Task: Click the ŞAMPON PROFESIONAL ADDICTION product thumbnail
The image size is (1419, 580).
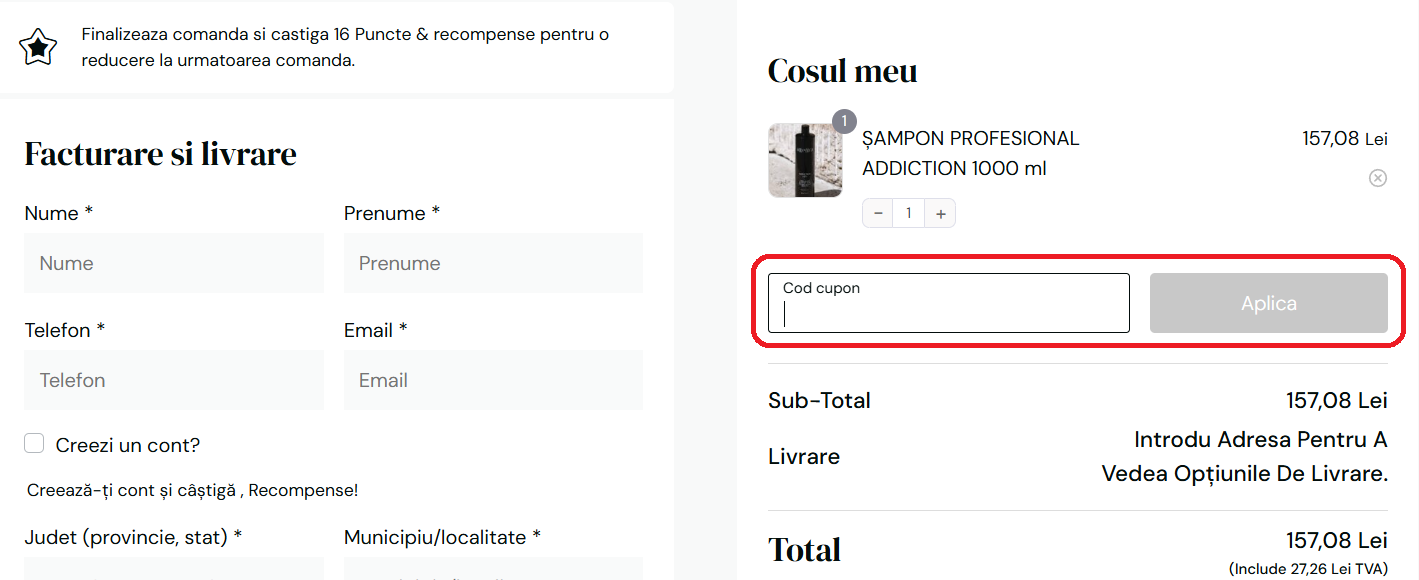Action: (x=804, y=160)
